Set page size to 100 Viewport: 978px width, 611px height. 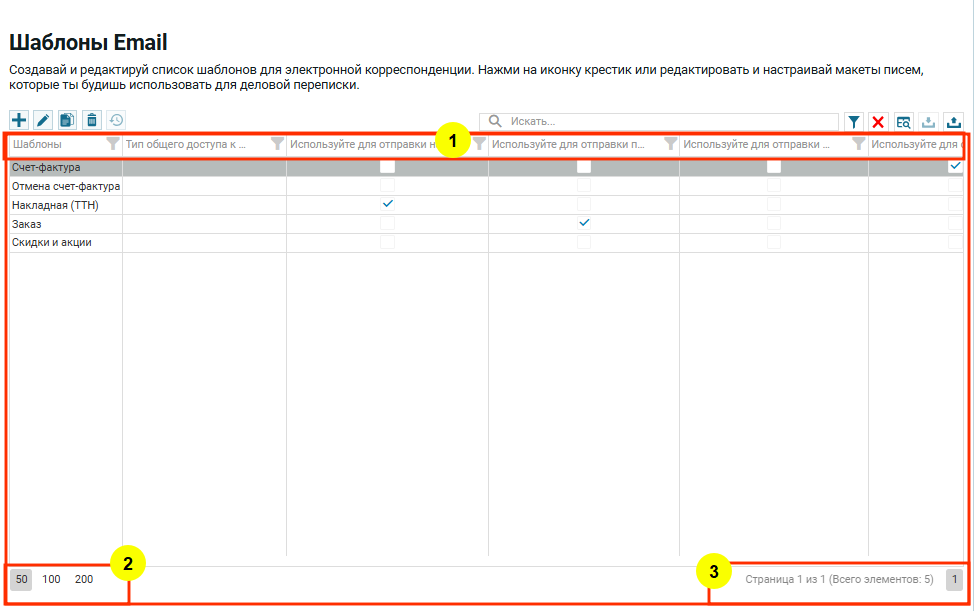tap(51, 579)
